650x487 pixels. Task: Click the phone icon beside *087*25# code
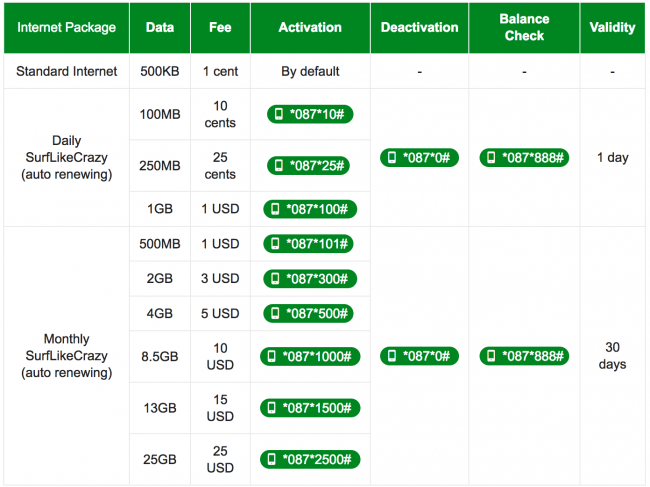pos(279,165)
